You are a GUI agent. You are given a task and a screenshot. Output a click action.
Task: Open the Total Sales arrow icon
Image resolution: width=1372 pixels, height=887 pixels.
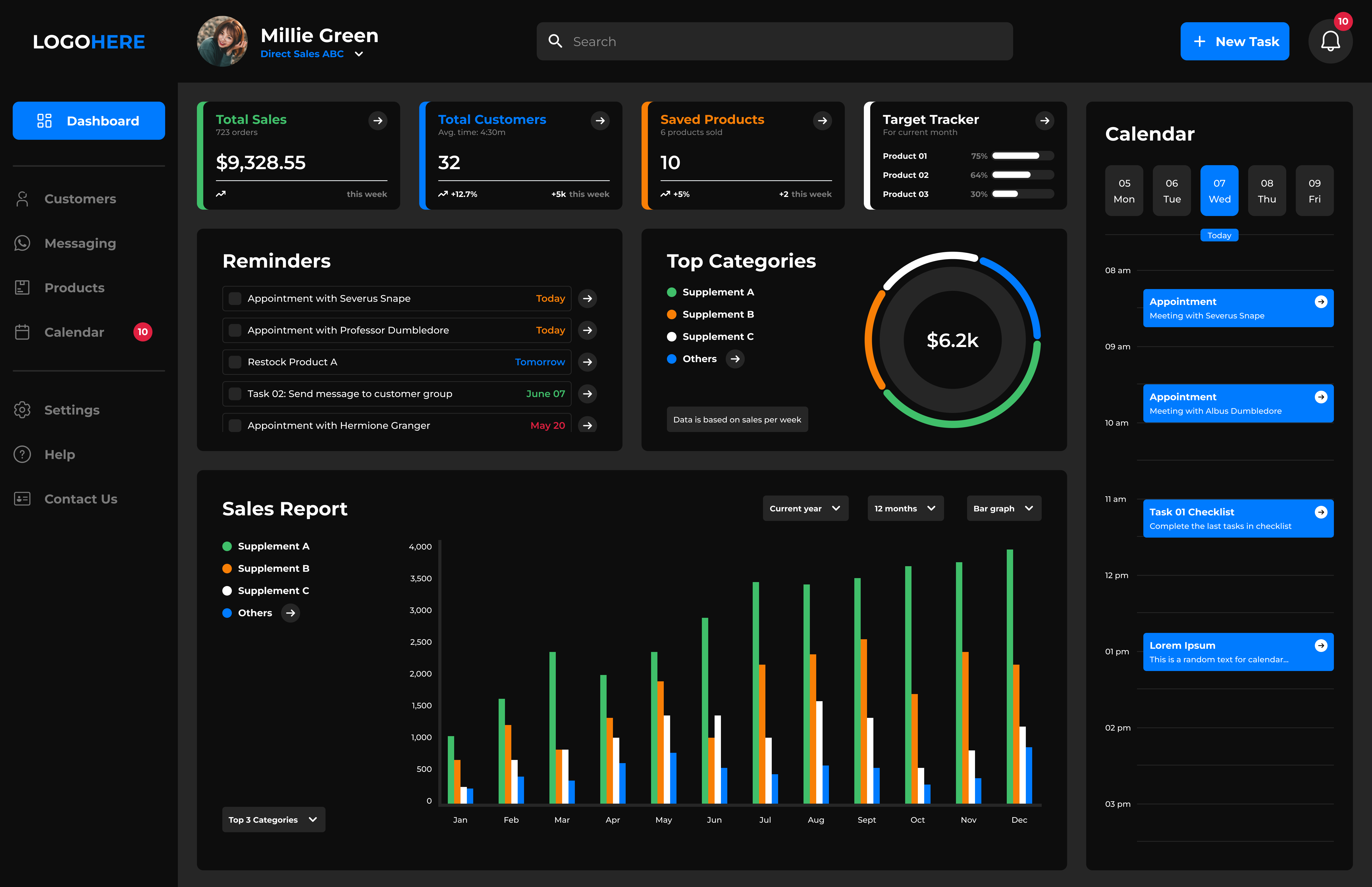[378, 120]
